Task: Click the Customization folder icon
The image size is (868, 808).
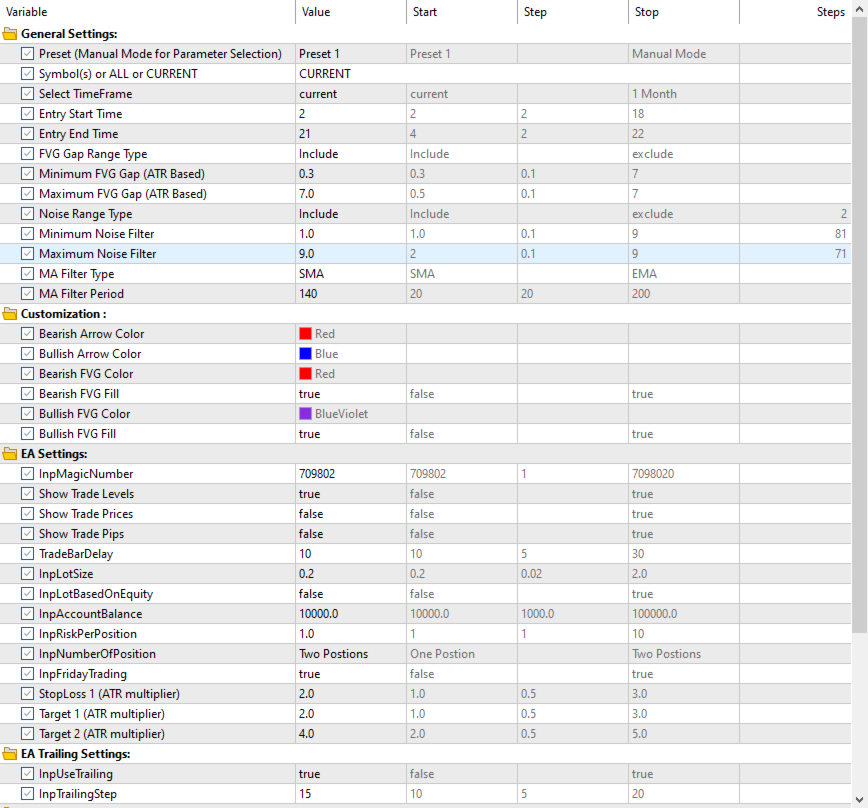Action: click(10, 314)
